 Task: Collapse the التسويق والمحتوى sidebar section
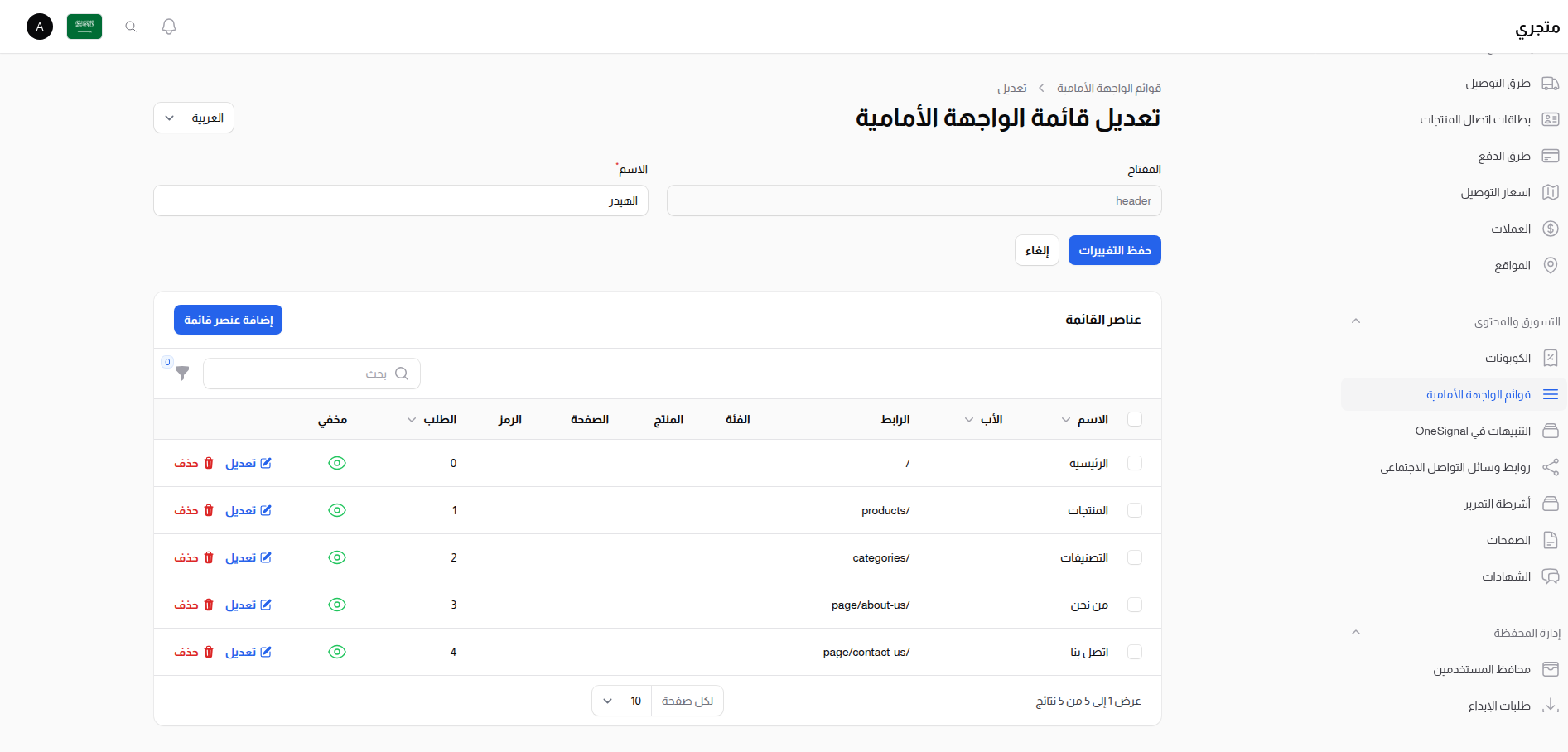pos(1356,321)
